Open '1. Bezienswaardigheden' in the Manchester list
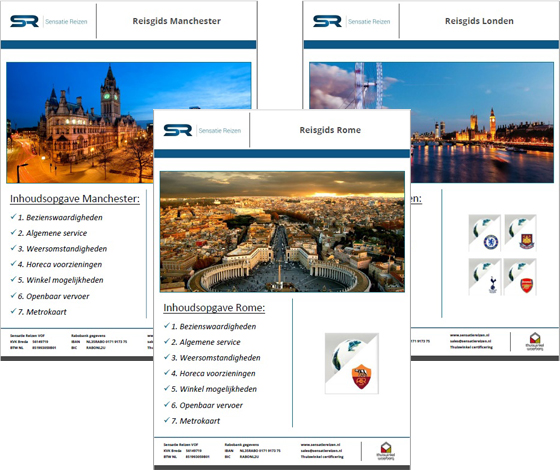Image resolution: width=560 pixels, height=470 pixels. pos(60,217)
